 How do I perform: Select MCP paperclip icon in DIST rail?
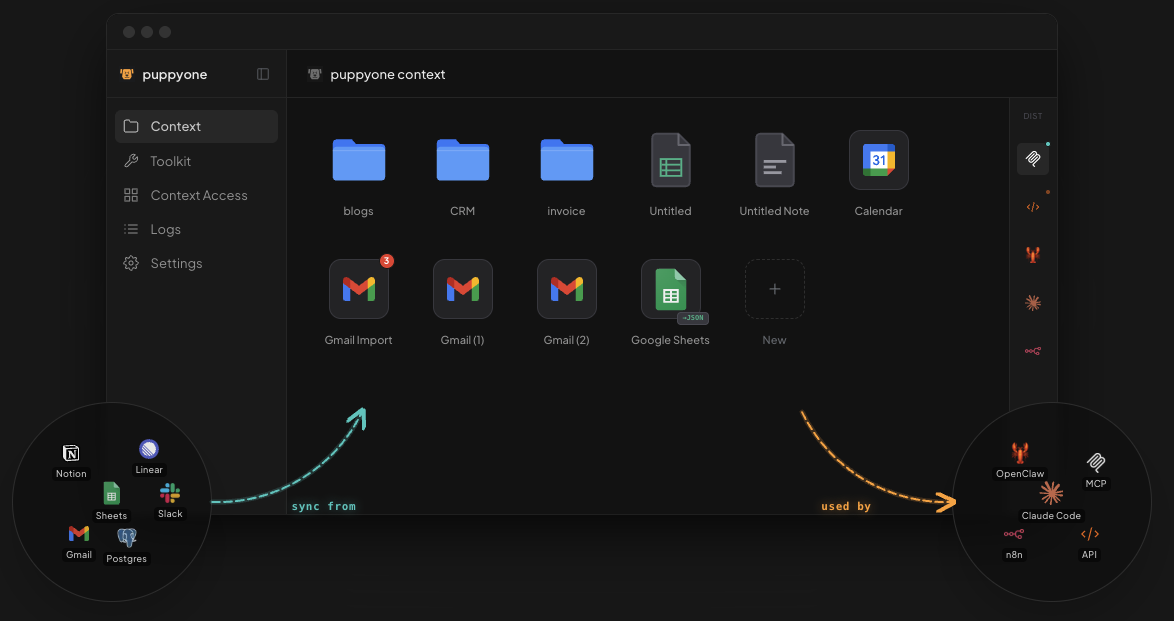click(1032, 159)
